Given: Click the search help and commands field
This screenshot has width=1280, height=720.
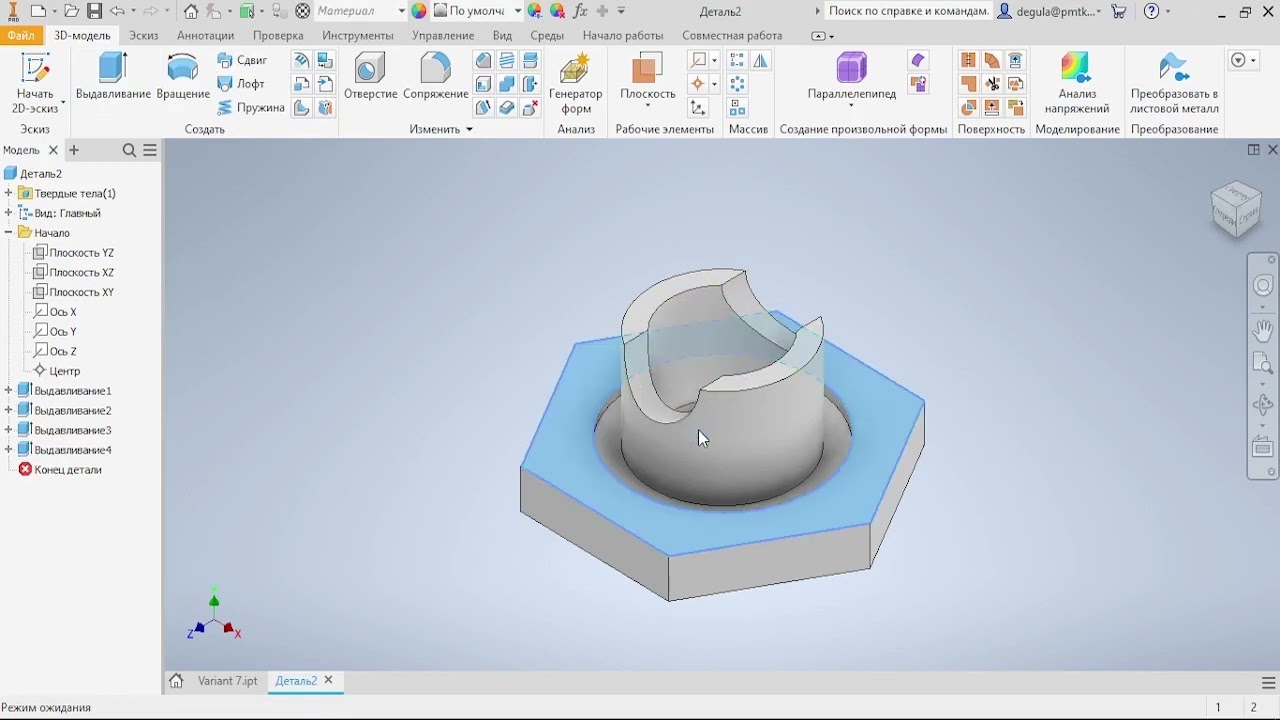Looking at the screenshot, I should 909,11.
